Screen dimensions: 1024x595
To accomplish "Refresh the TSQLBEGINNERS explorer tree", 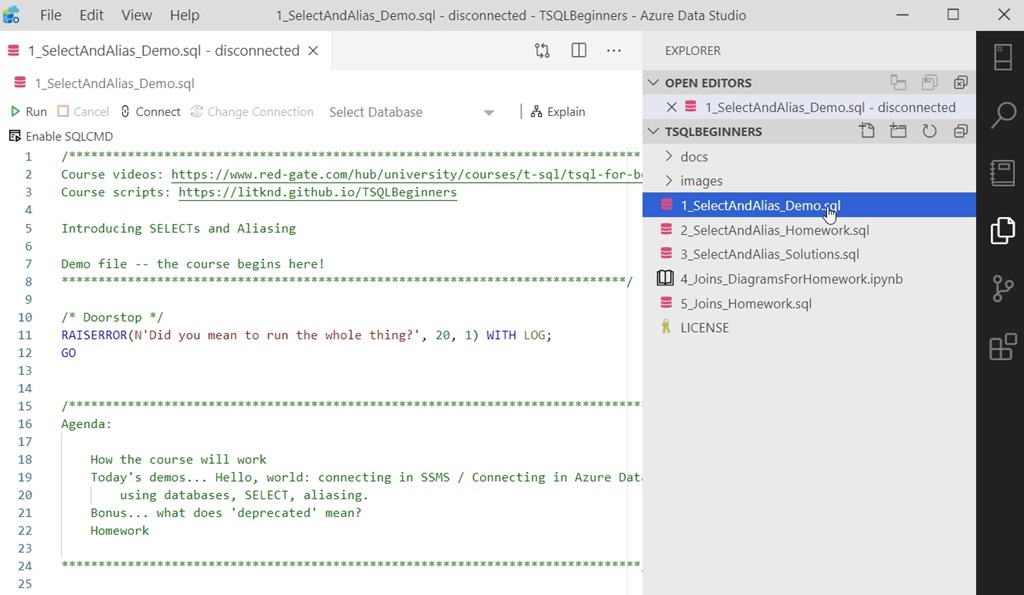I will (929, 131).
